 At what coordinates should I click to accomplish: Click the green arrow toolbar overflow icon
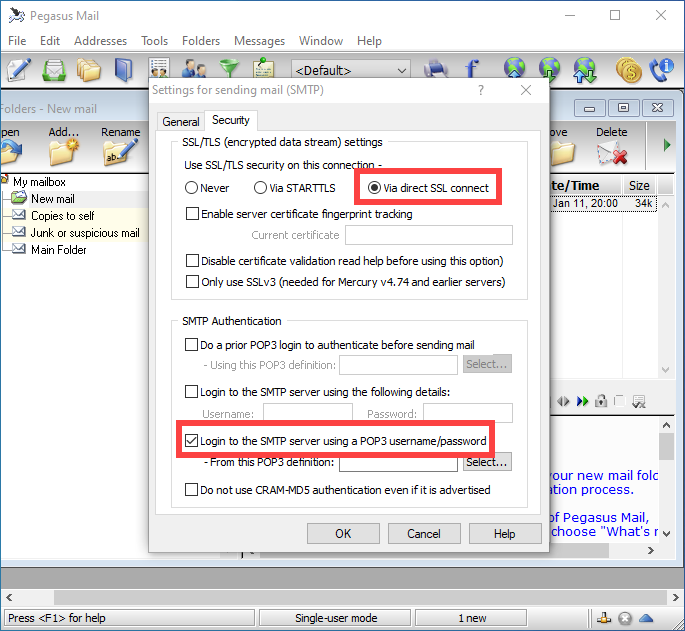pyautogui.click(x=667, y=145)
